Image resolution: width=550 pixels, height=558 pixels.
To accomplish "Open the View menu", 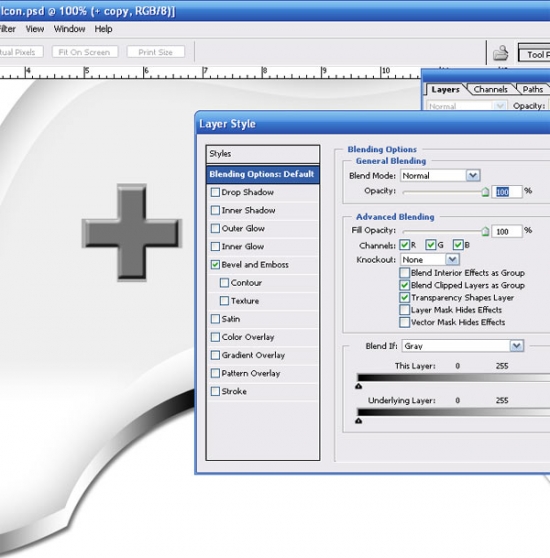I will point(35,29).
